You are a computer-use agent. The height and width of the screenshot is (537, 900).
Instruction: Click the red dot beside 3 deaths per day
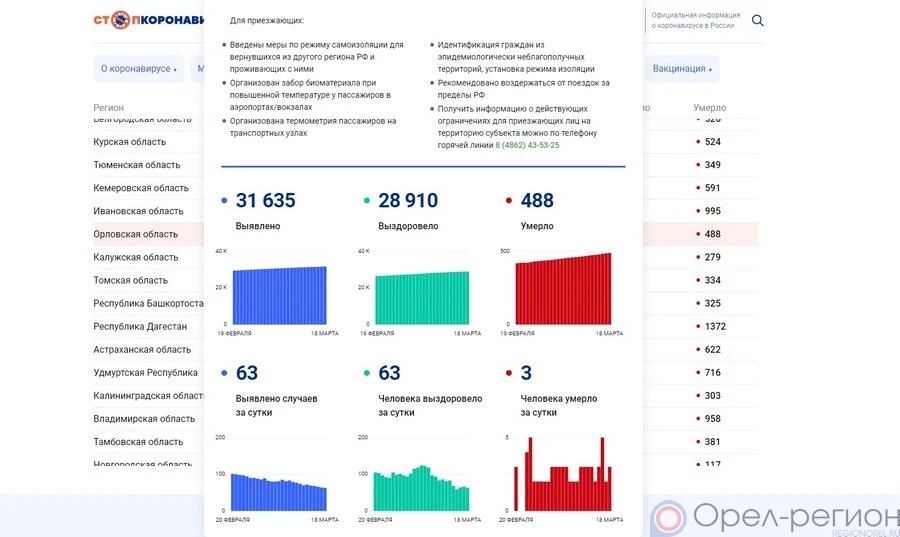(509, 374)
